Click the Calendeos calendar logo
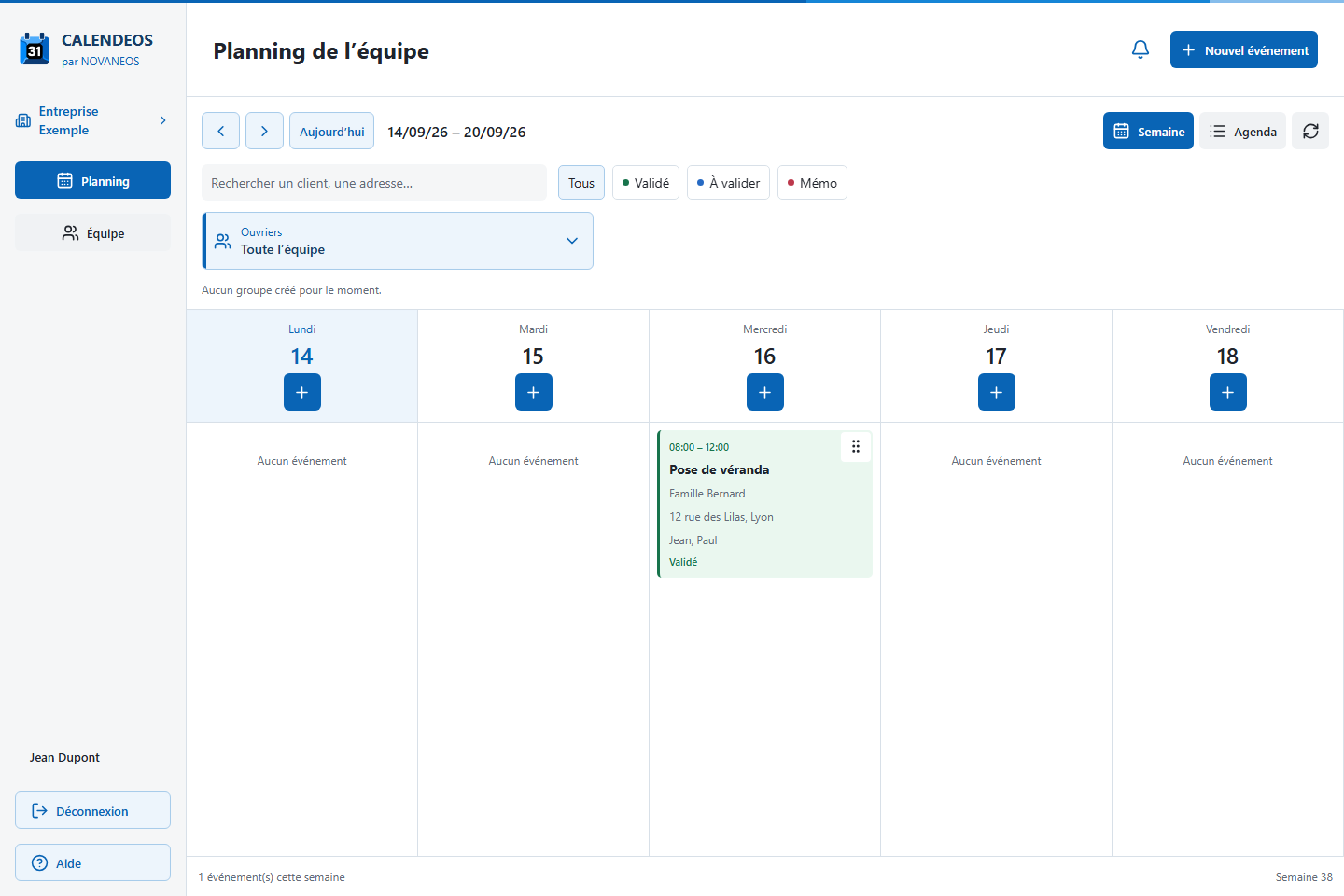 (x=35, y=49)
